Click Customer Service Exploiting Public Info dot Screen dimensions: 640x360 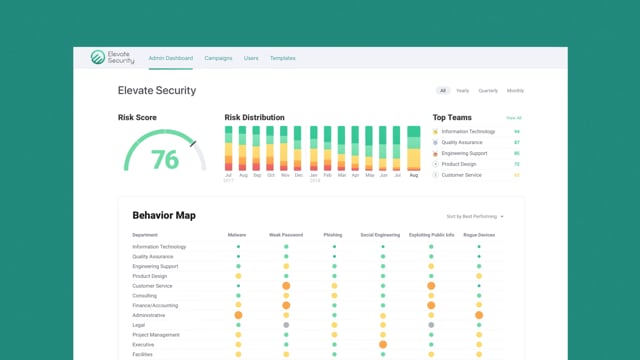(x=431, y=286)
